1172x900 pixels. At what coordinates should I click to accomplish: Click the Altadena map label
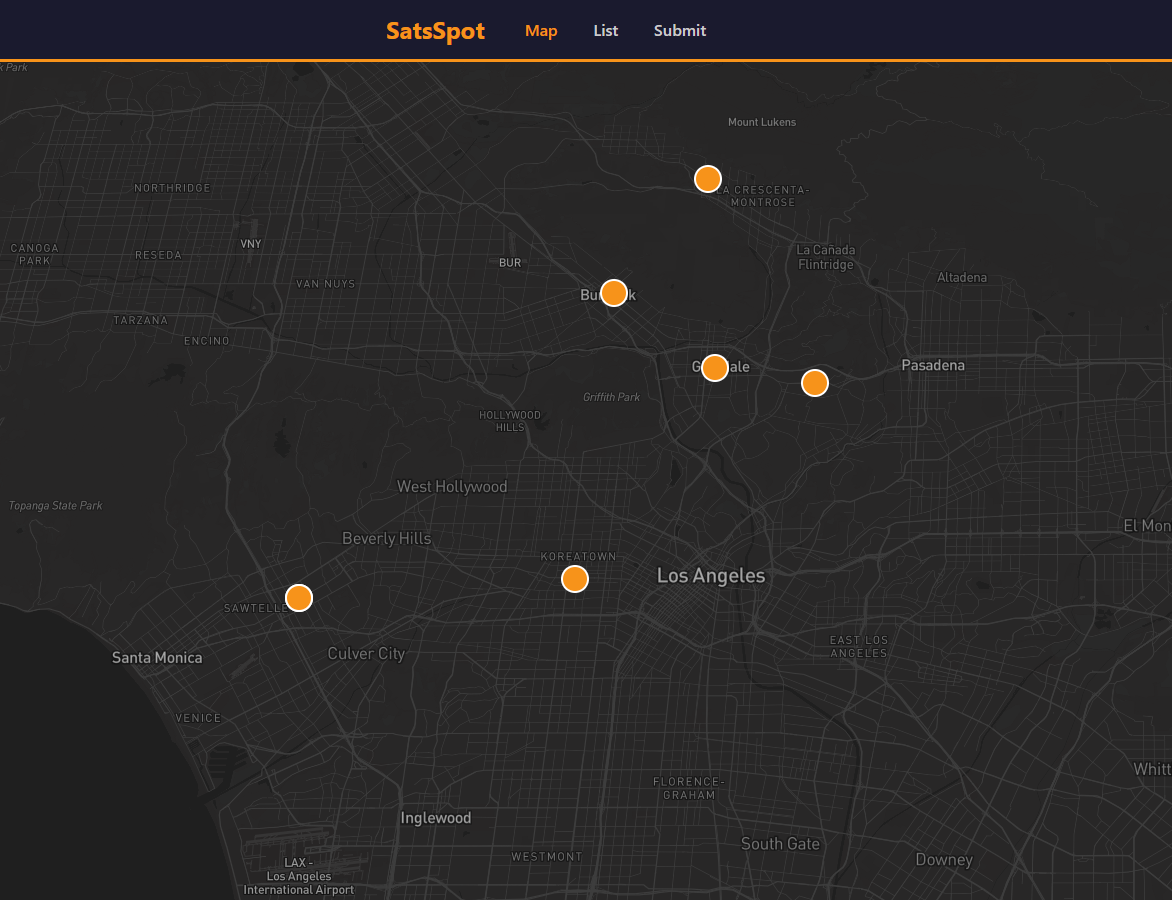tap(962, 277)
